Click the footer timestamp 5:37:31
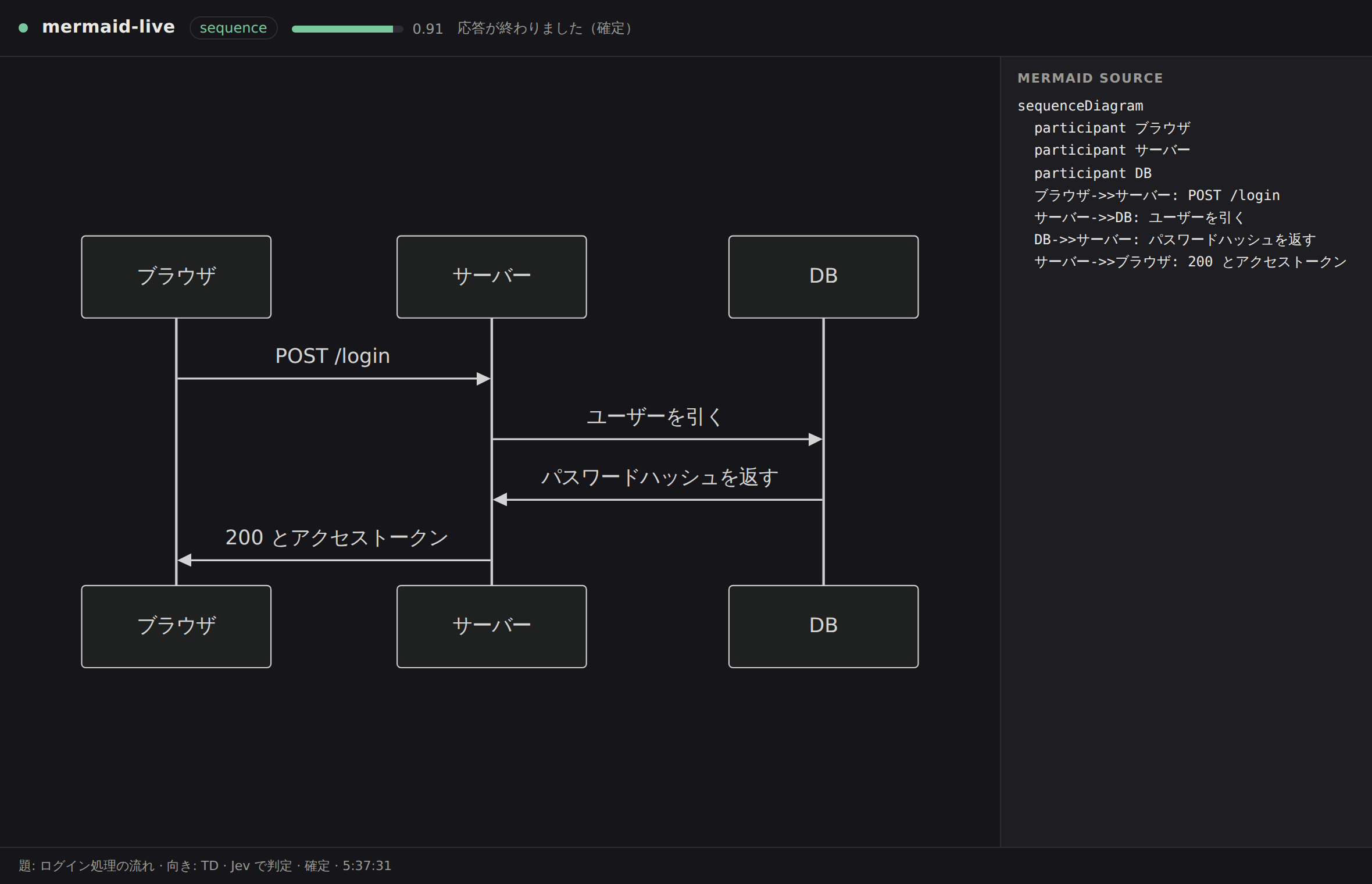1372x884 pixels. [367, 865]
